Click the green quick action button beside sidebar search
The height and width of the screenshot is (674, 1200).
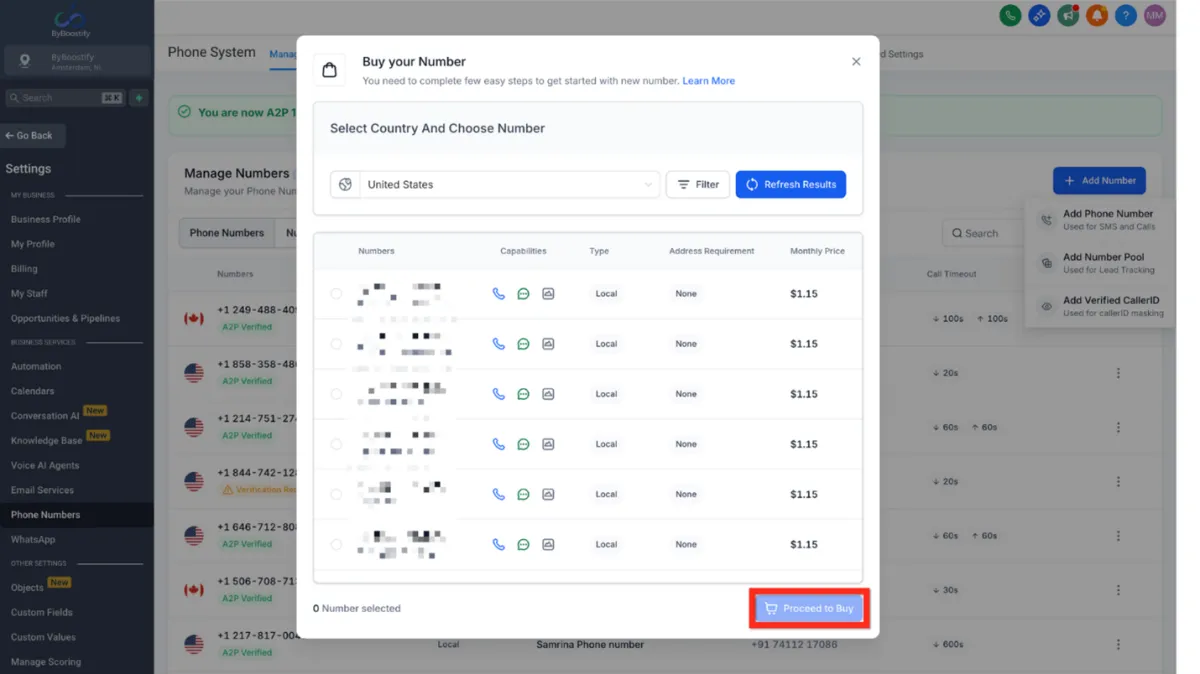(139, 98)
